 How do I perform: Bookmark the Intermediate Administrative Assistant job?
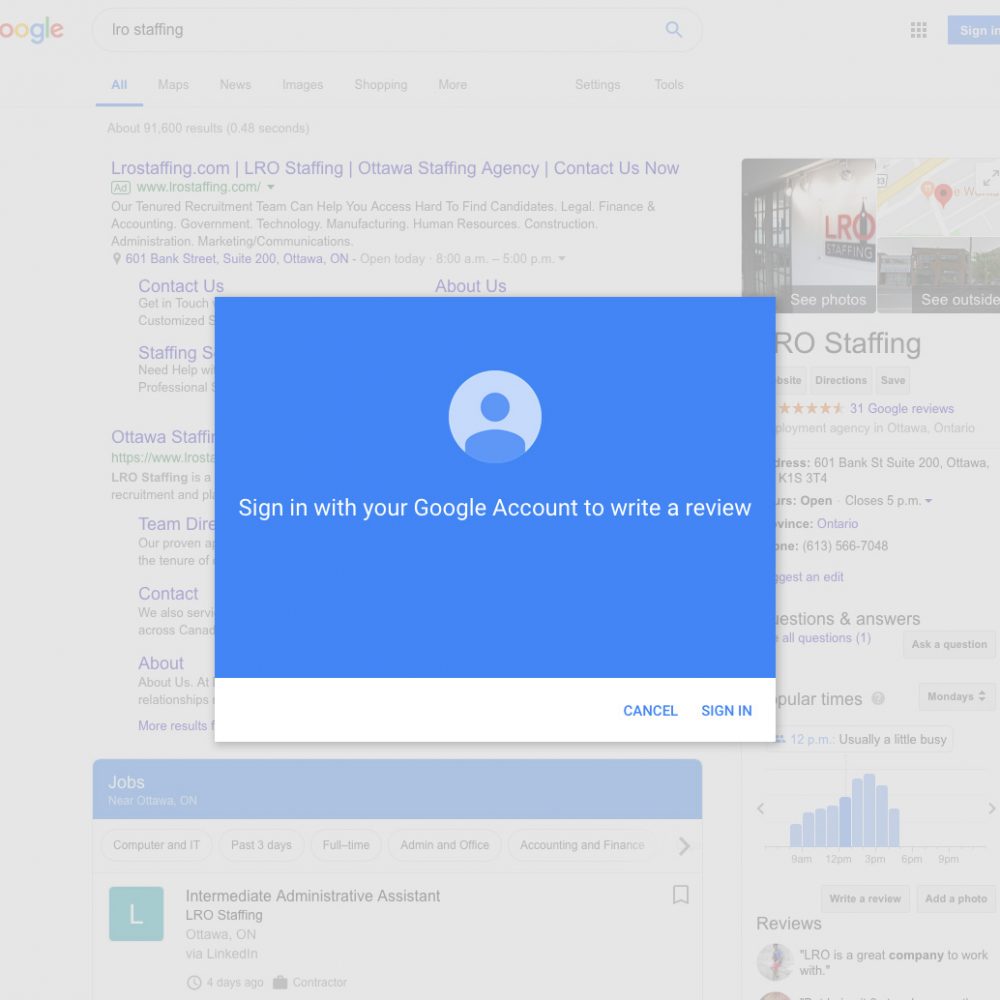point(680,895)
